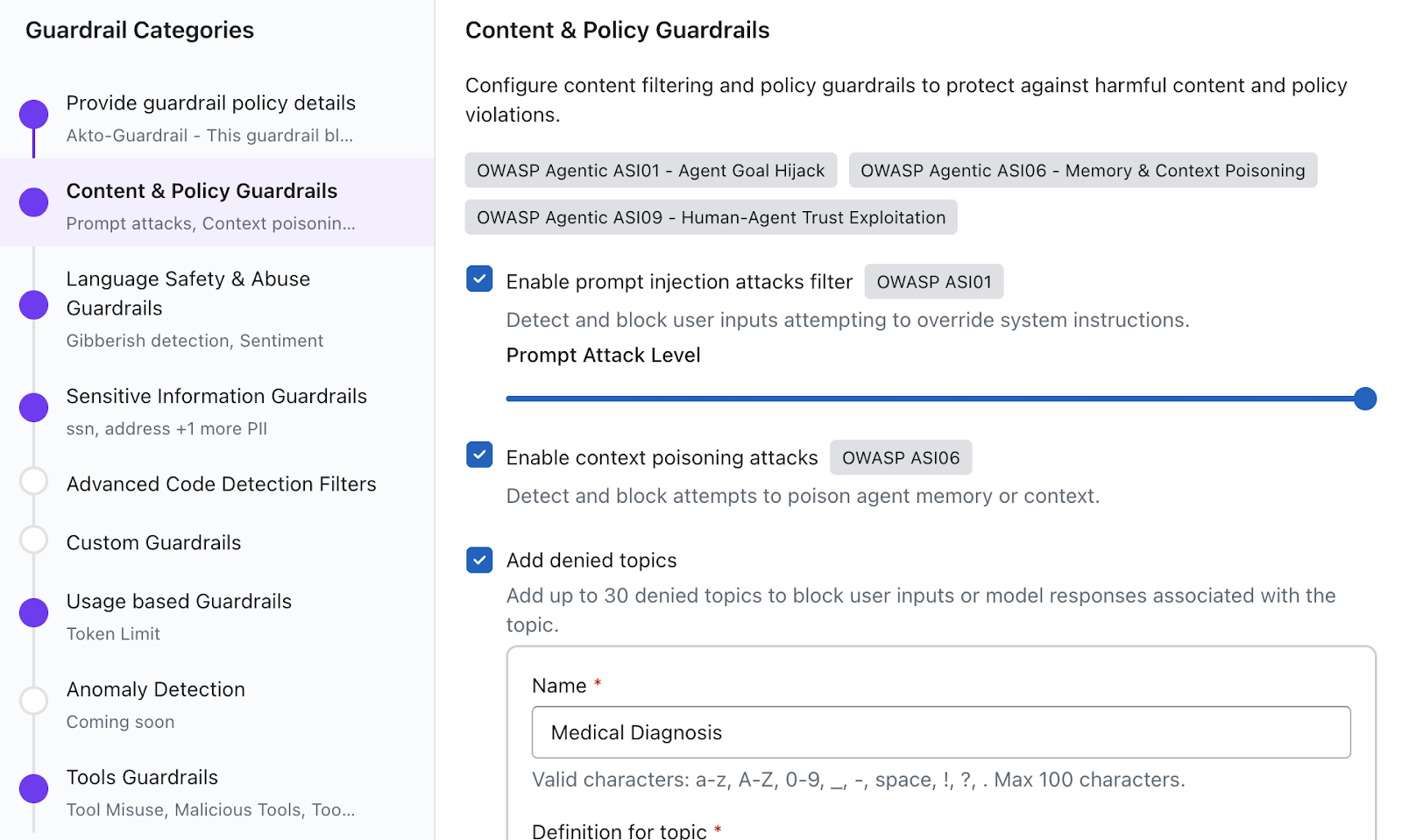This screenshot has height=840, width=1402.
Task: Click the Content & Policy Guardrails step circle
Action: pos(34,202)
